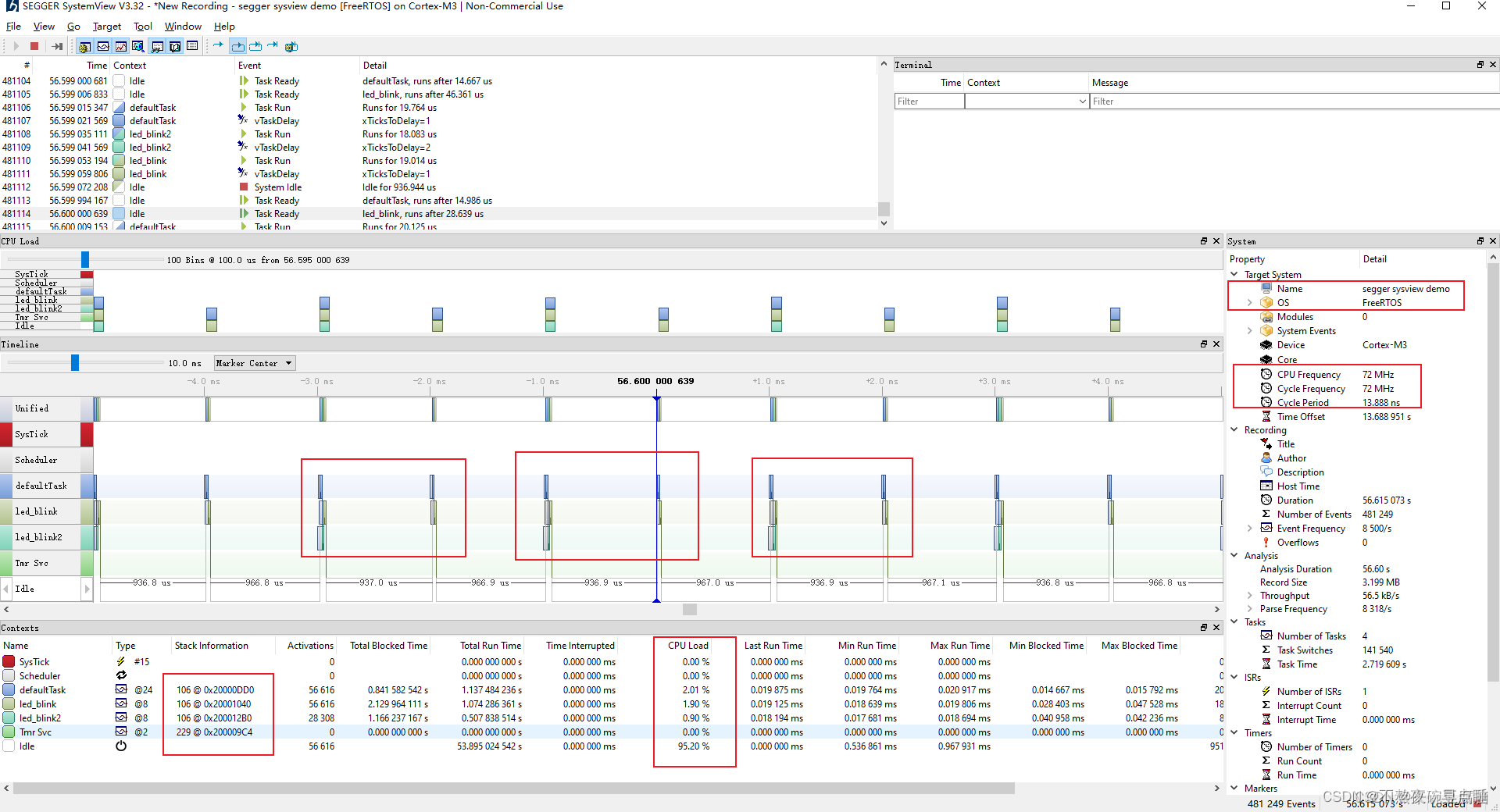The height and width of the screenshot is (812, 1500).
Task: Toggle the System window toolbar button
Action: (175, 46)
